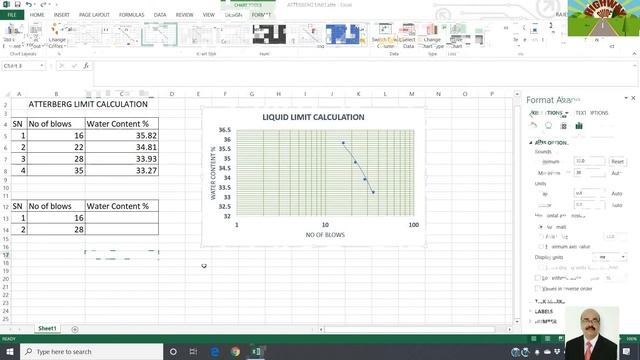Click Switch Row/Column in Data group
This screenshot has width=640, height=360.
[x=384, y=36]
